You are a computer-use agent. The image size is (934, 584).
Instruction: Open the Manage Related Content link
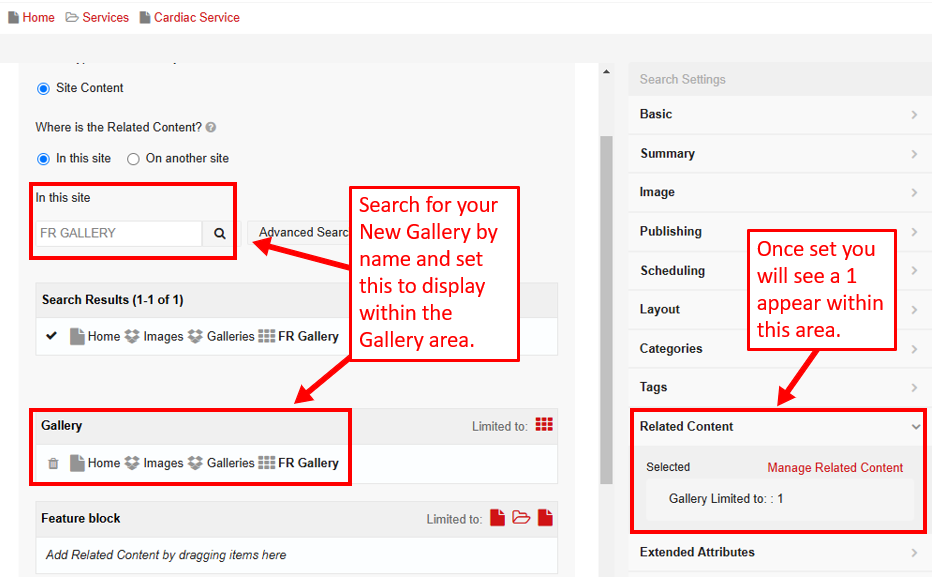(835, 468)
